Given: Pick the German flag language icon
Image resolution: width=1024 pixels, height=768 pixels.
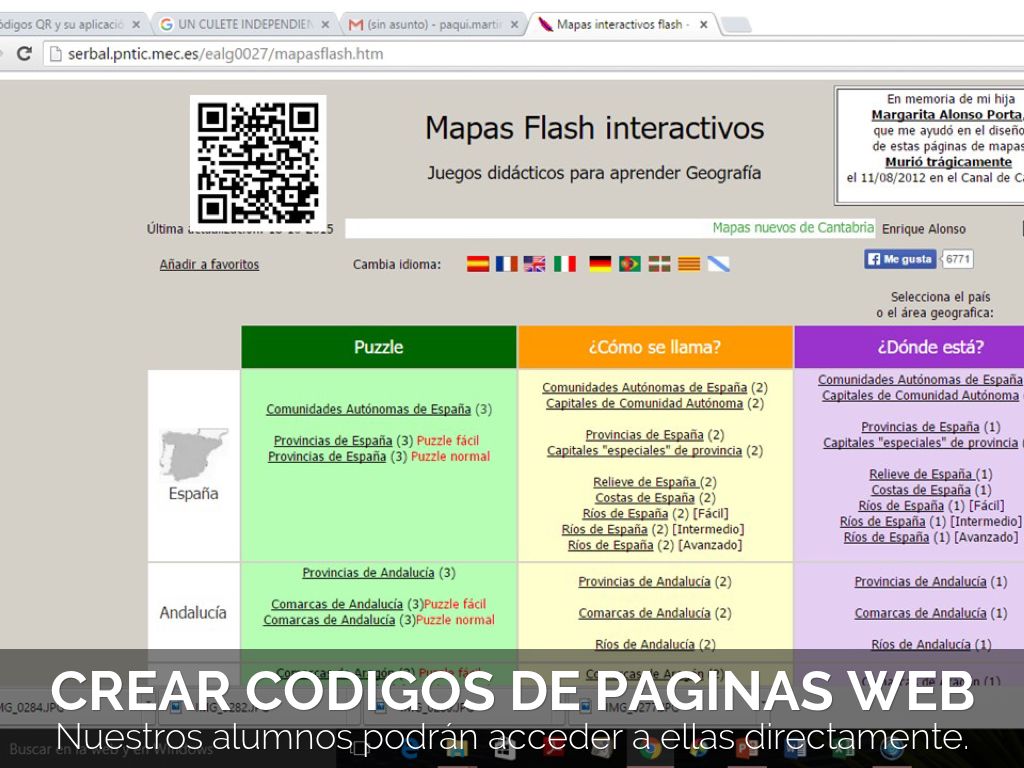Looking at the screenshot, I should point(600,264).
